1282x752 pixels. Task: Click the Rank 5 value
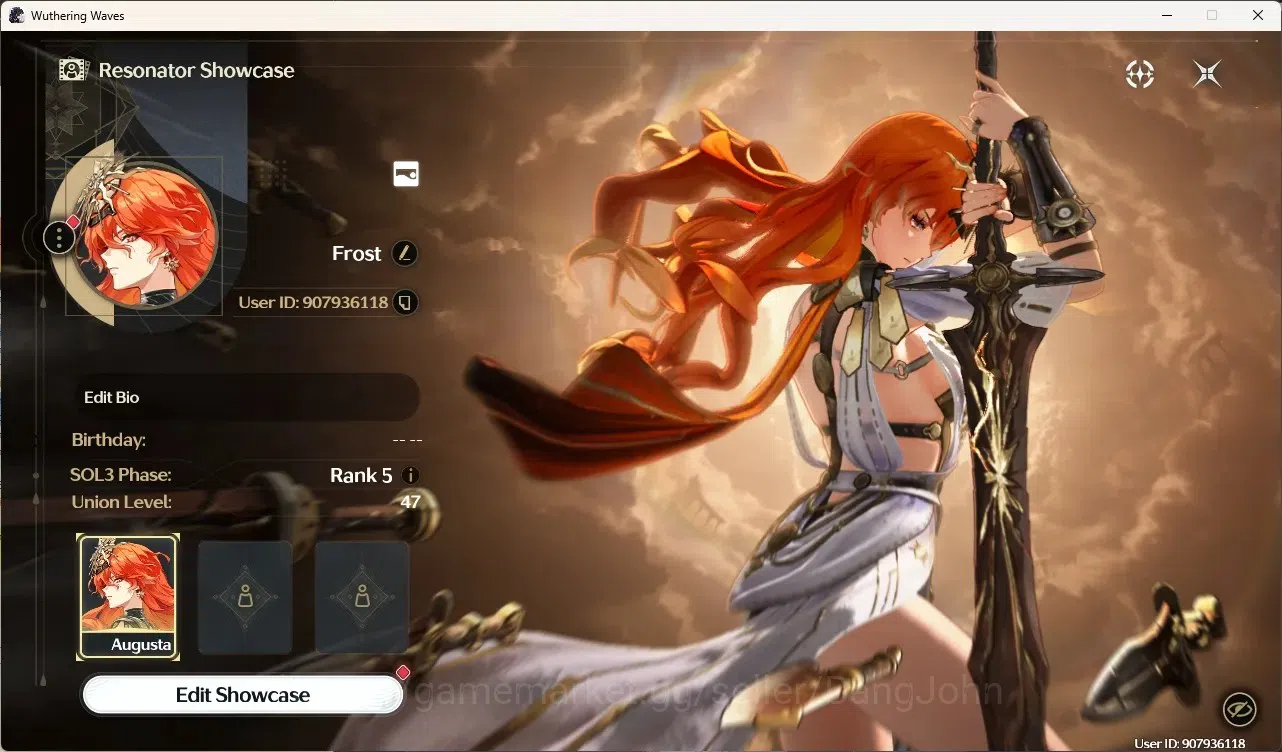[361, 476]
